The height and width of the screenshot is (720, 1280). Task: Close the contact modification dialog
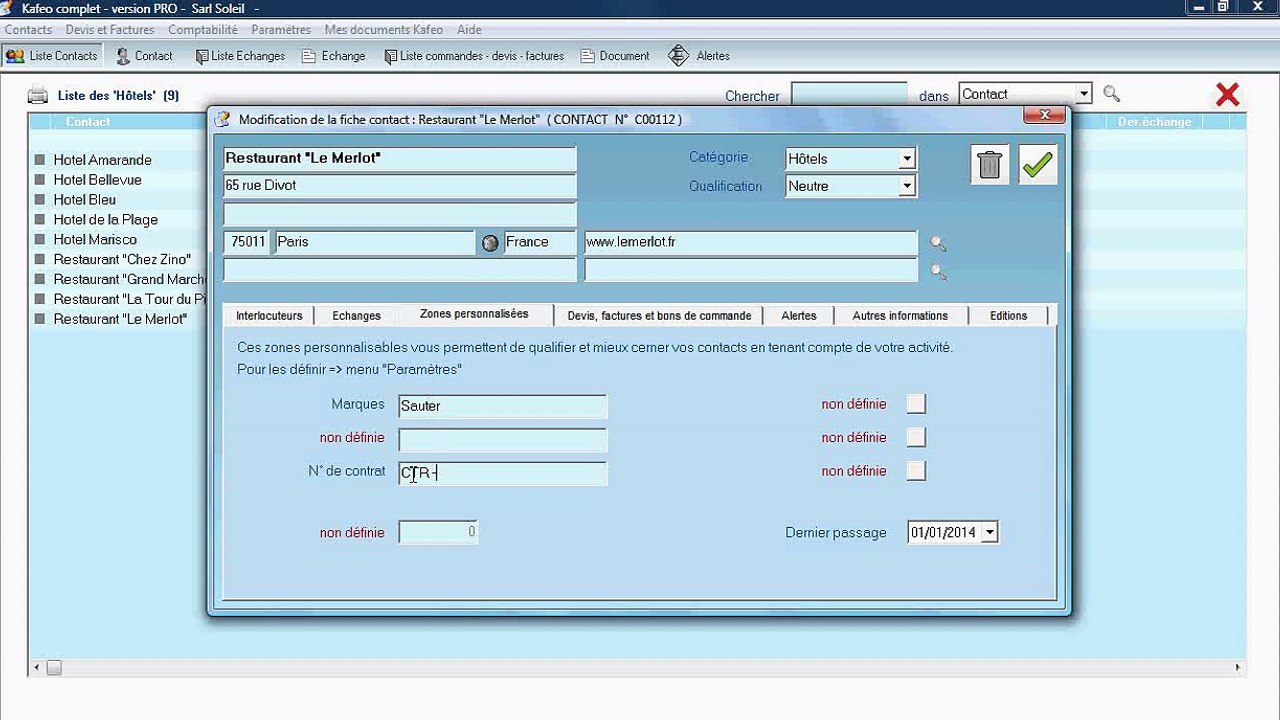[1045, 115]
